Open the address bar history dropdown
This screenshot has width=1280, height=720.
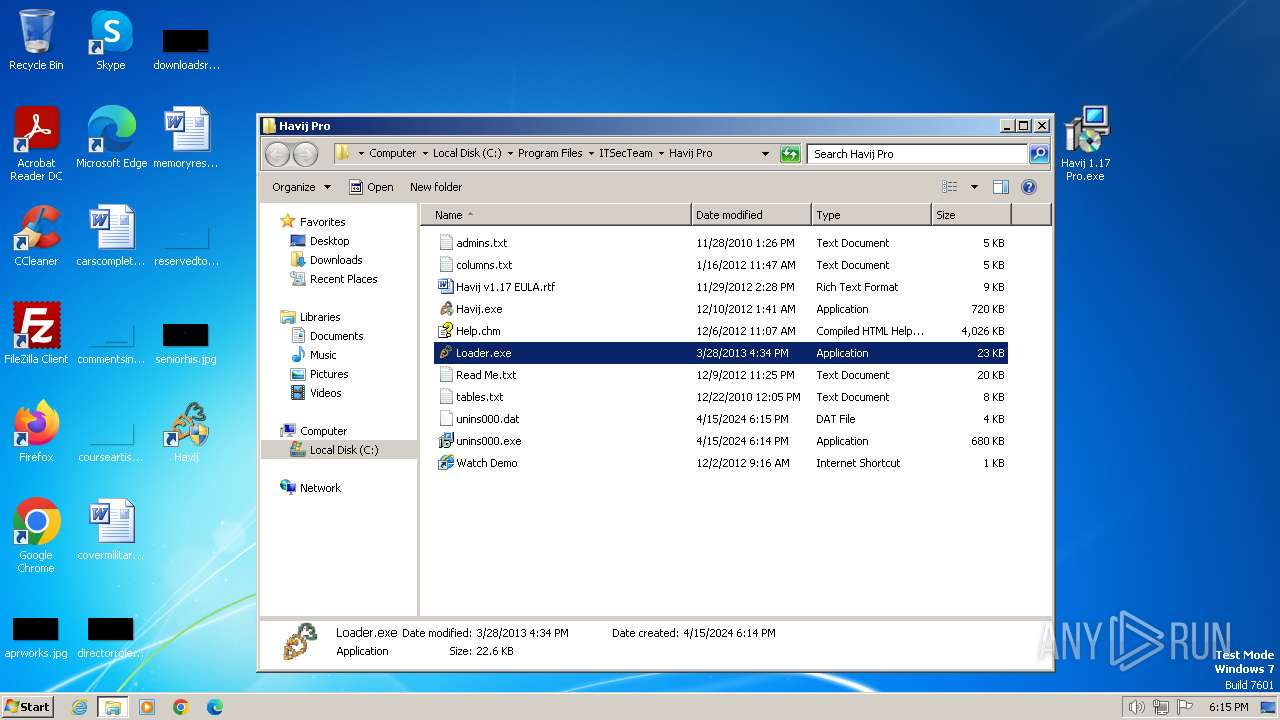pos(765,154)
